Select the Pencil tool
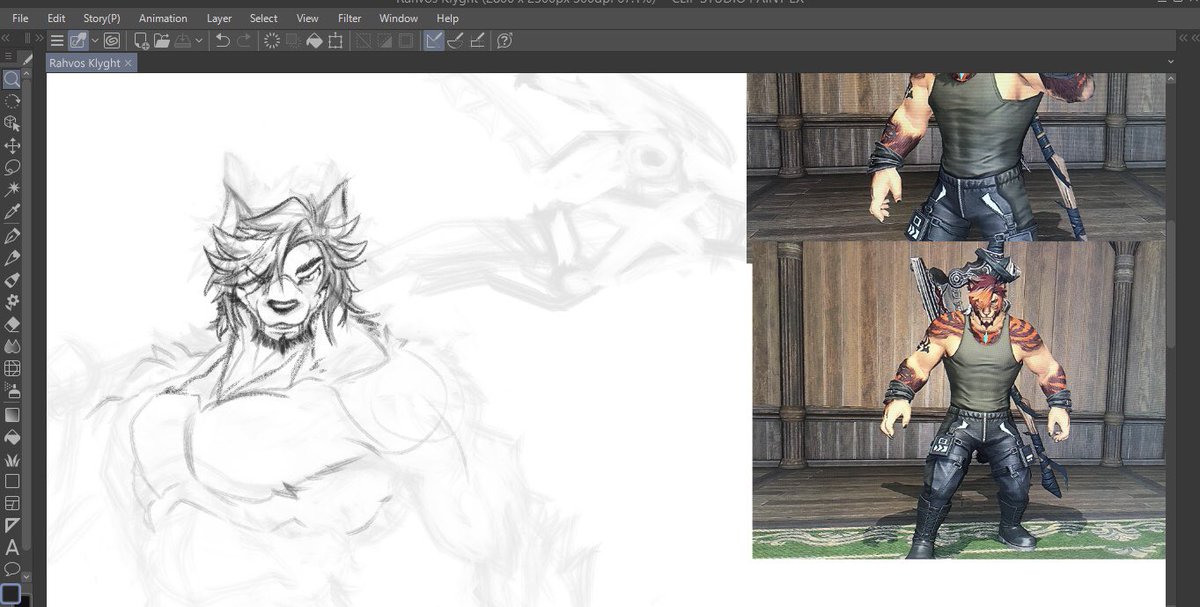Screen dimensions: 1200x607 pos(12,258)
